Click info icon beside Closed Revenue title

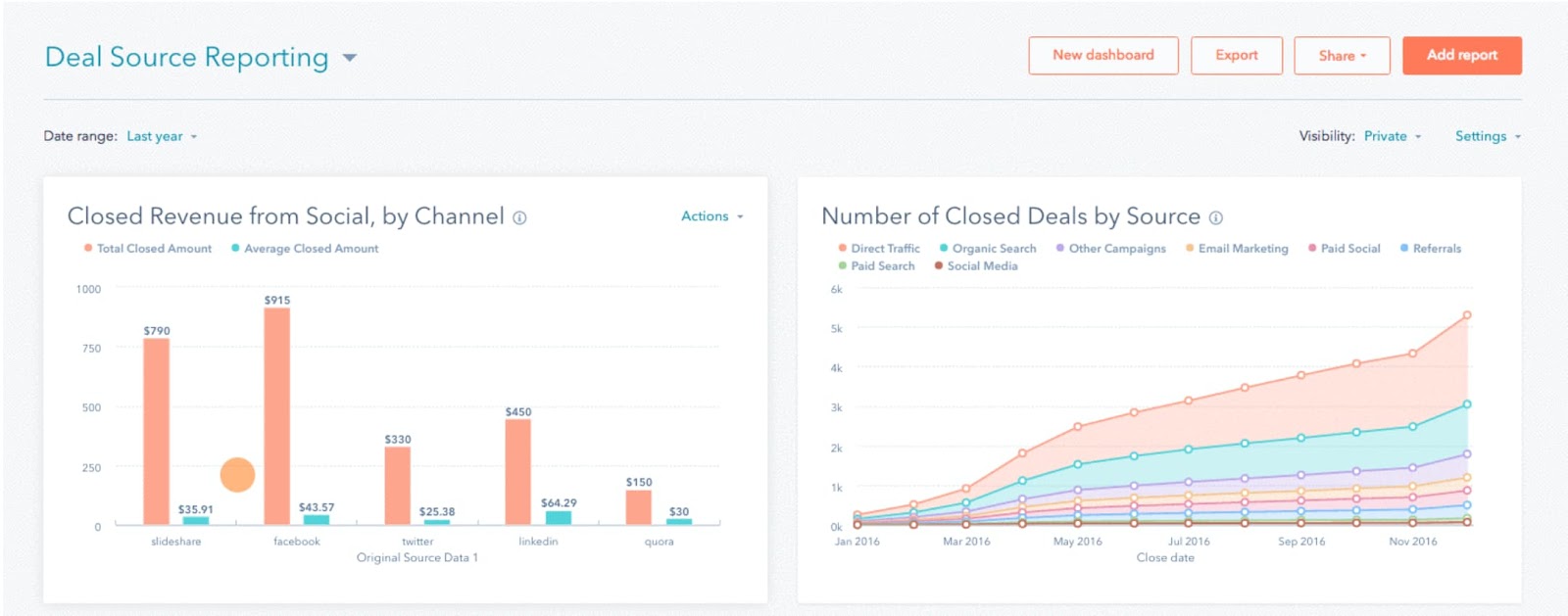point(519,217)
